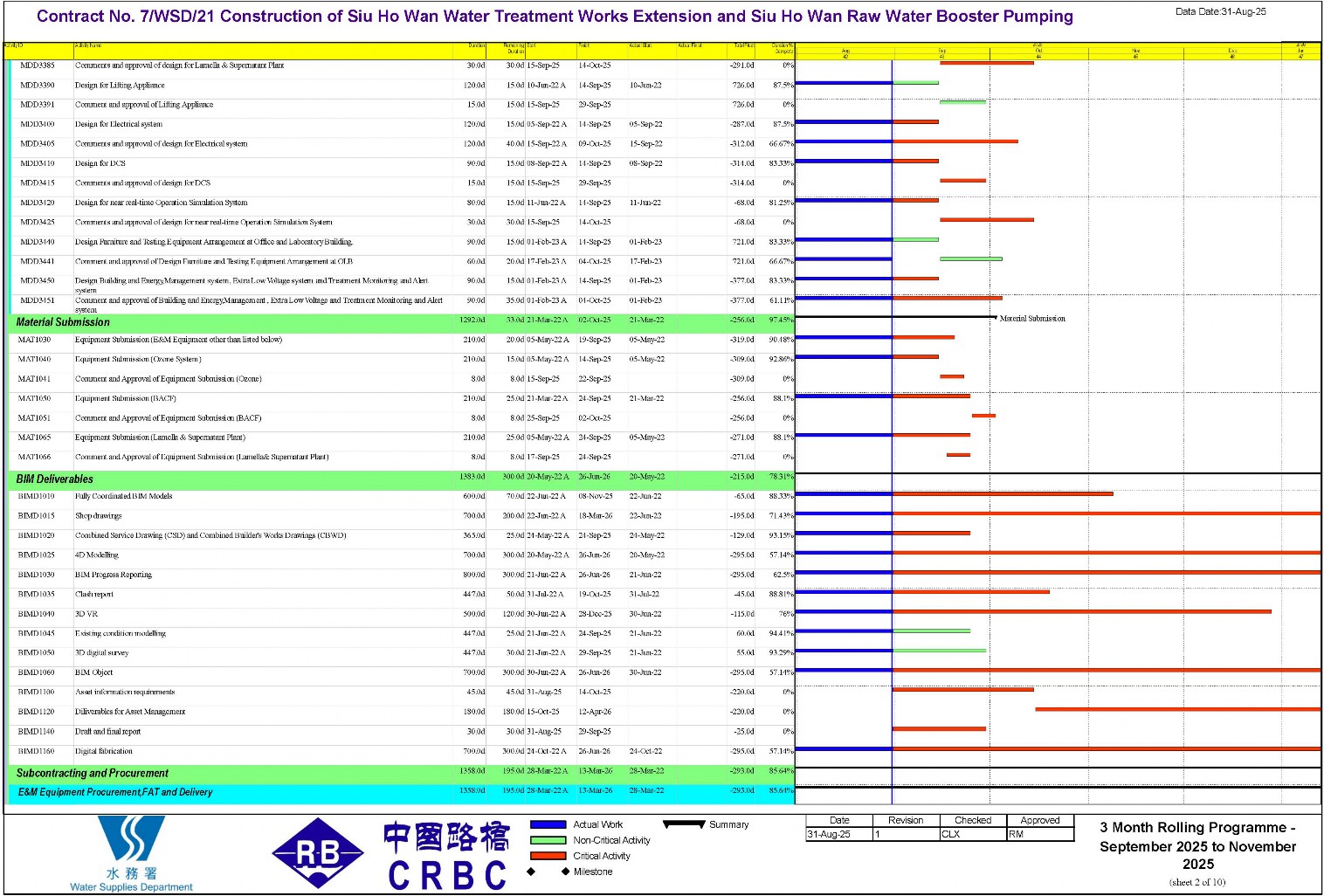
Task: Click the 4D Modelling activity name
Action: (x=97, y=555)
